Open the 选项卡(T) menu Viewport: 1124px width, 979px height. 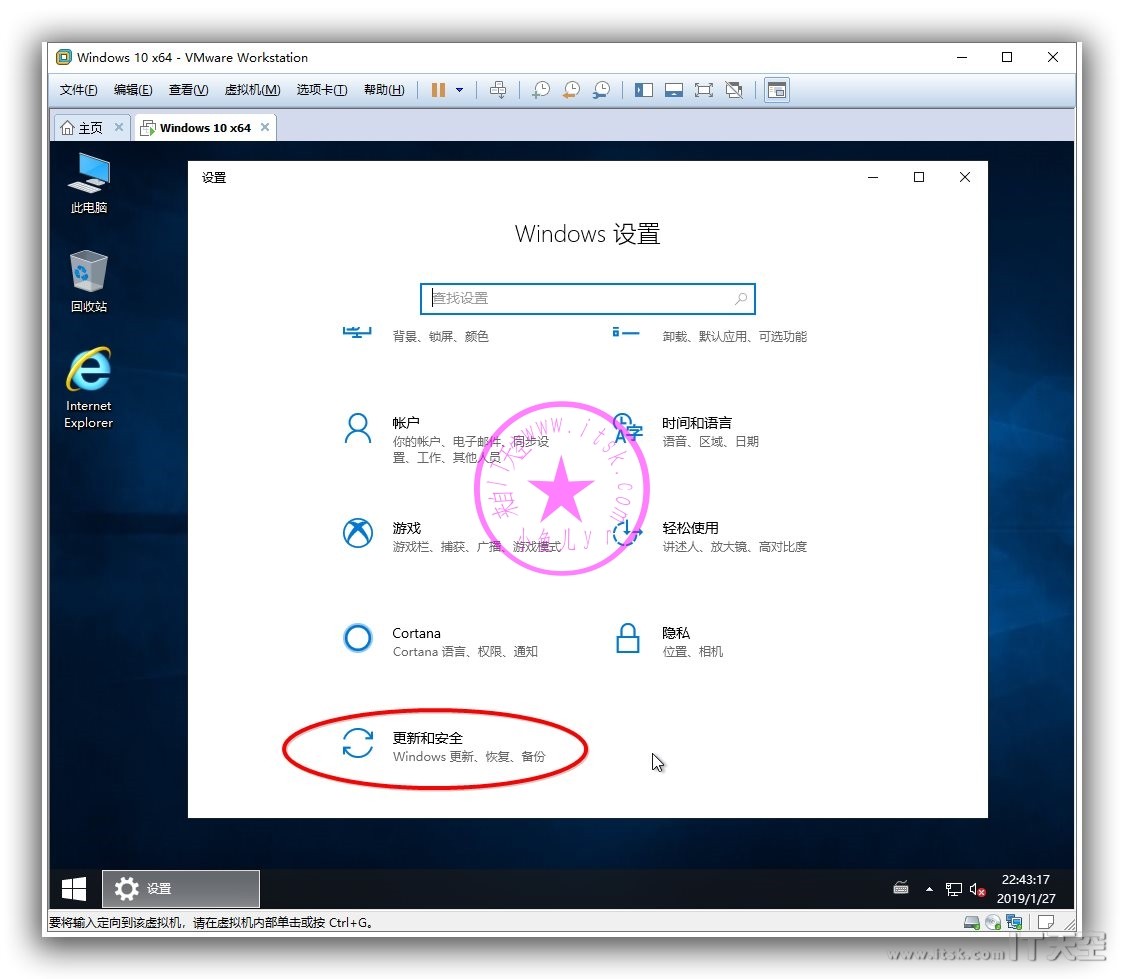pos(322,90)
